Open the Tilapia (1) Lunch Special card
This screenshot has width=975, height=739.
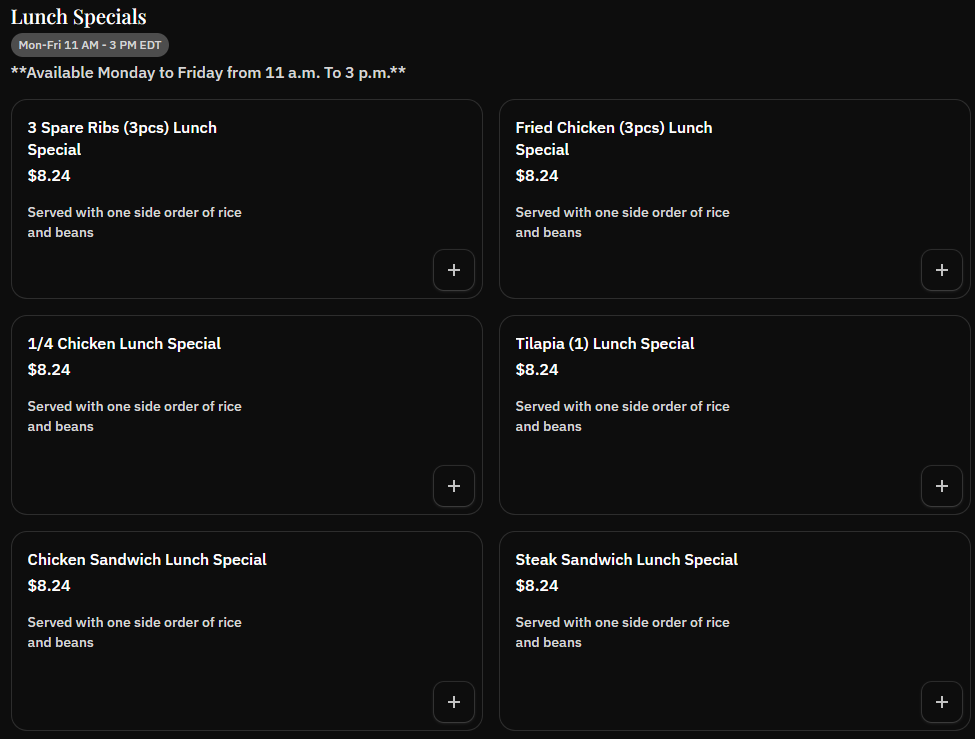(604, 343)
